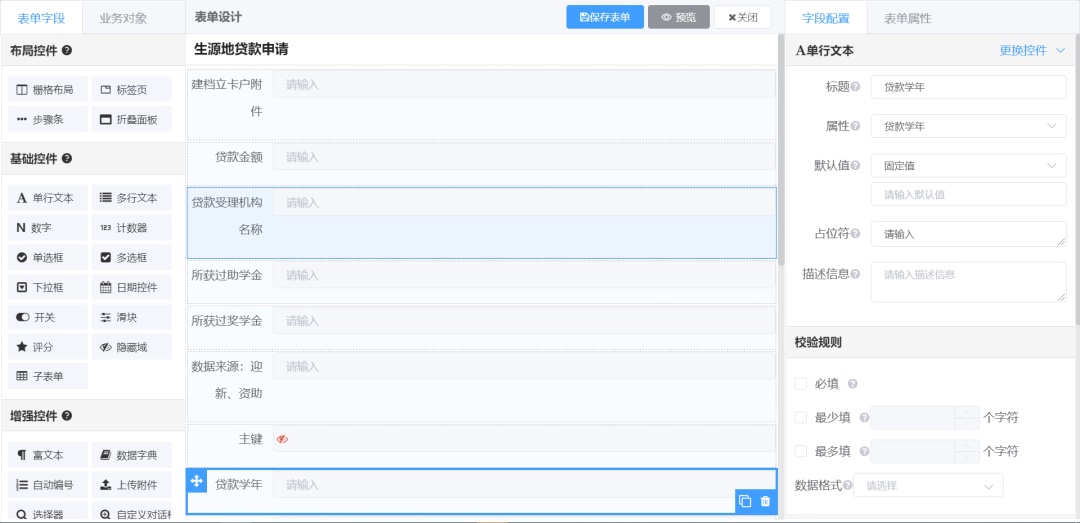Choose the 评分 star rating control

coord(47,347)
